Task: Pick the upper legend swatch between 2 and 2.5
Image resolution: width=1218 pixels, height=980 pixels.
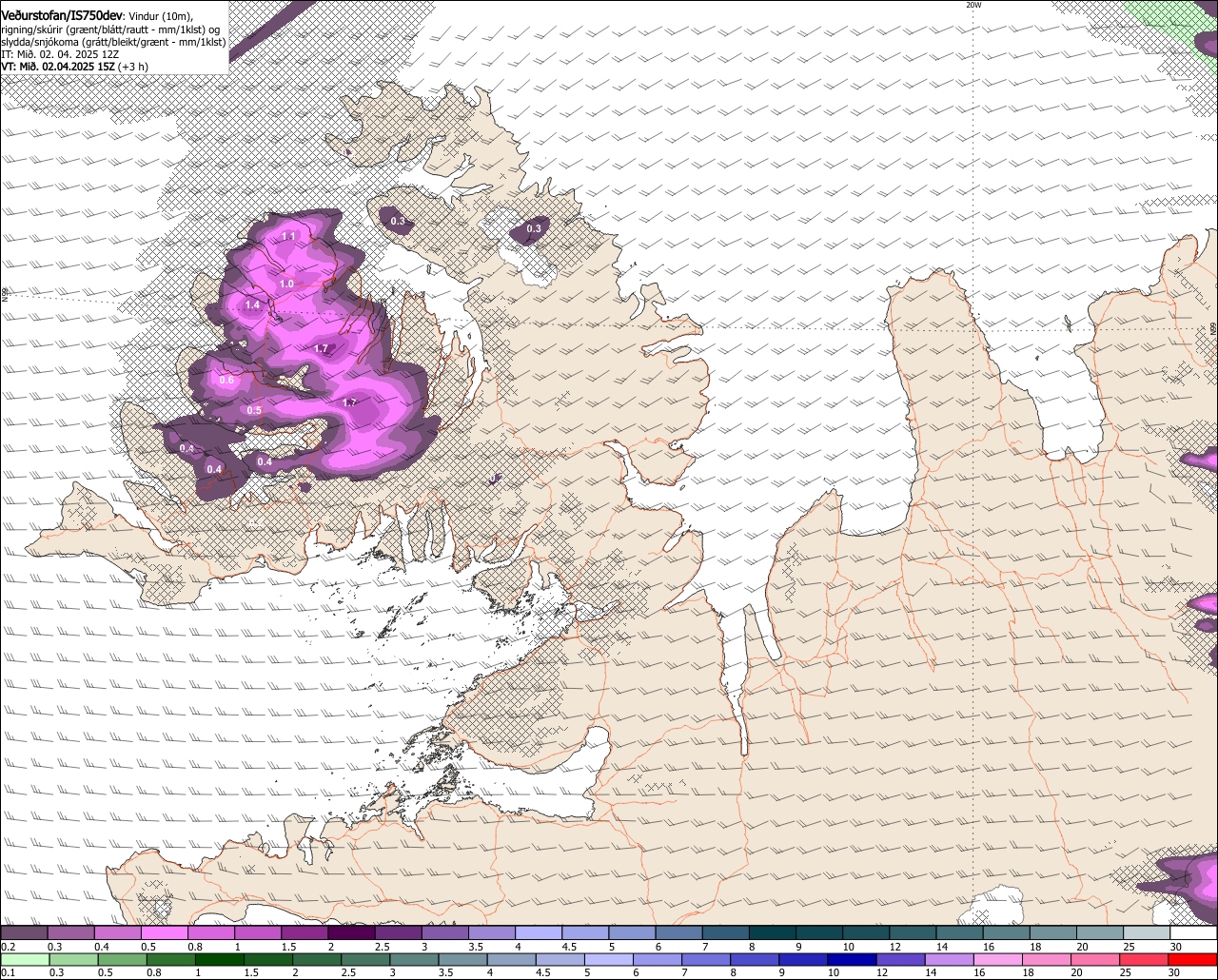Action: (351, 932)
